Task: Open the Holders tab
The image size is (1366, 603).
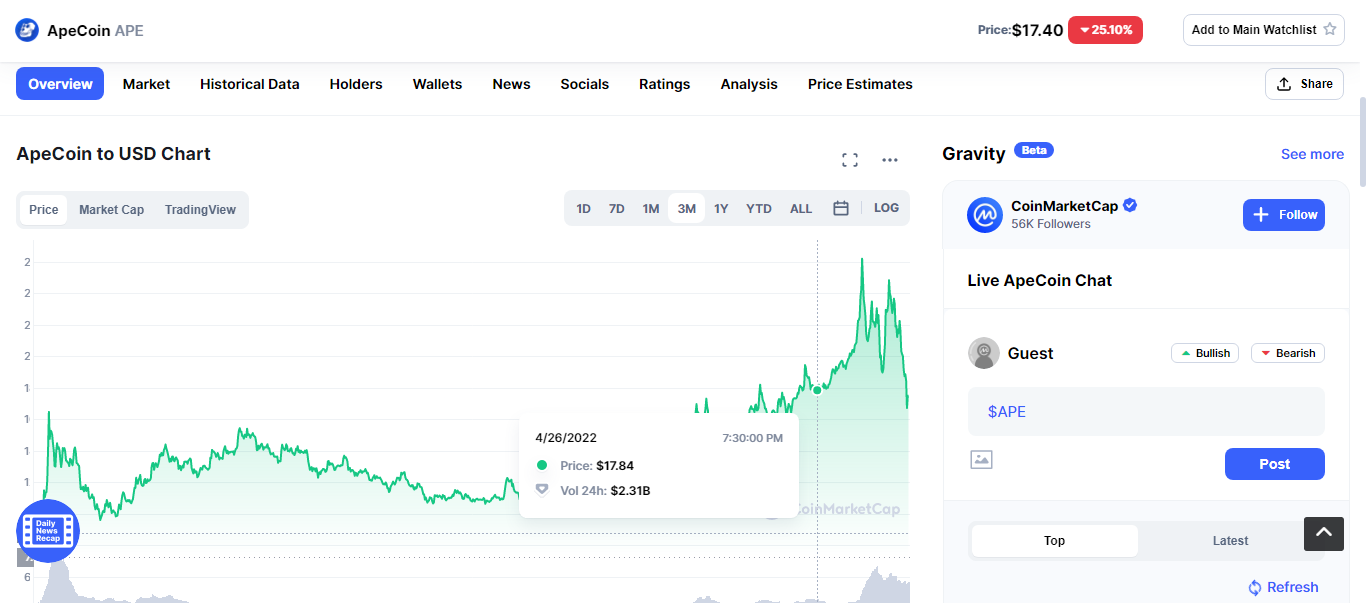Action: click(x=356, y=84)
